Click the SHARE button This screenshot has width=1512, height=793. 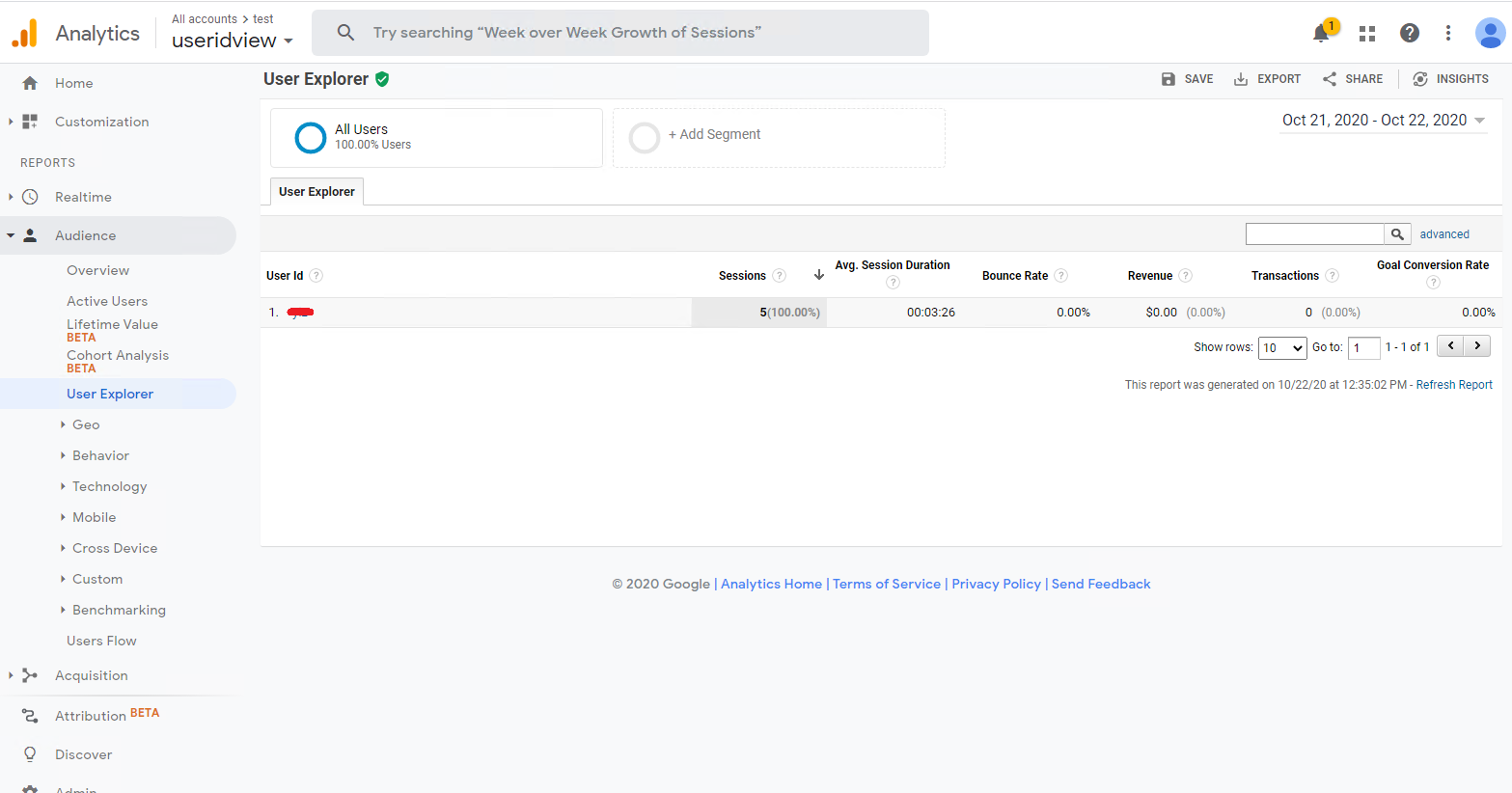pyautogui.click(x=1353, y=79)
